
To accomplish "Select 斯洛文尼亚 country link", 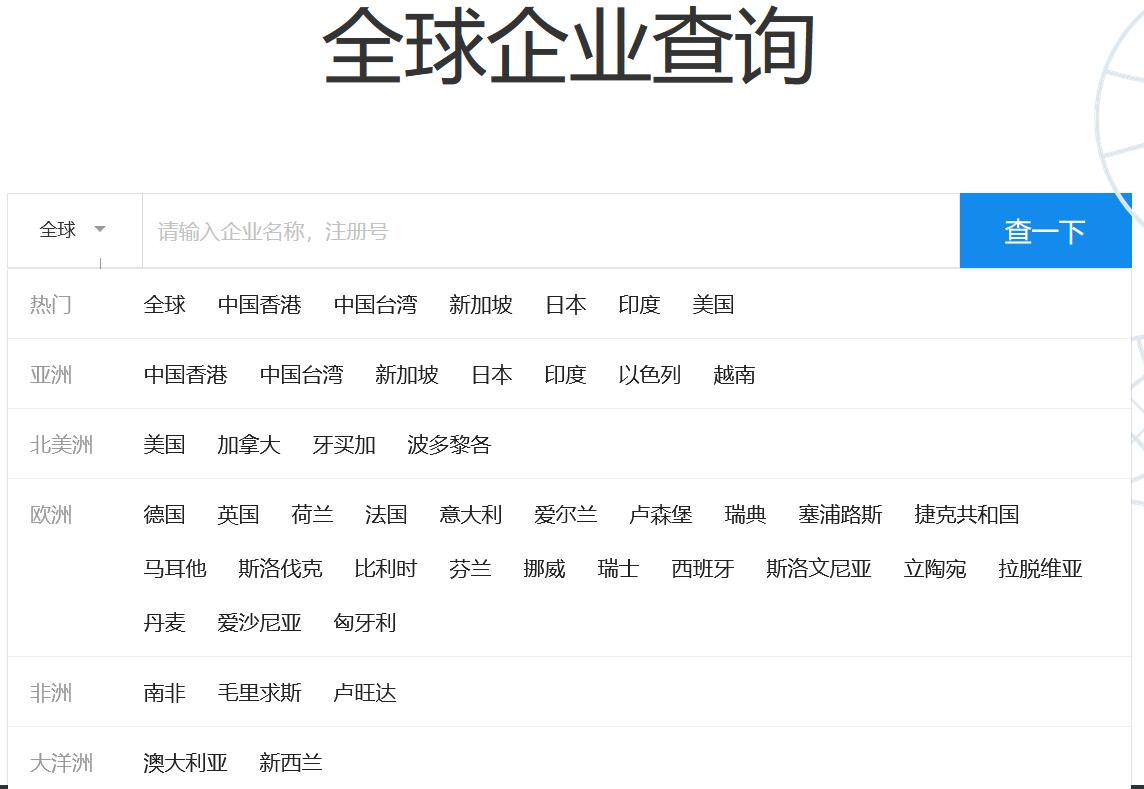I will pos(818,569).
